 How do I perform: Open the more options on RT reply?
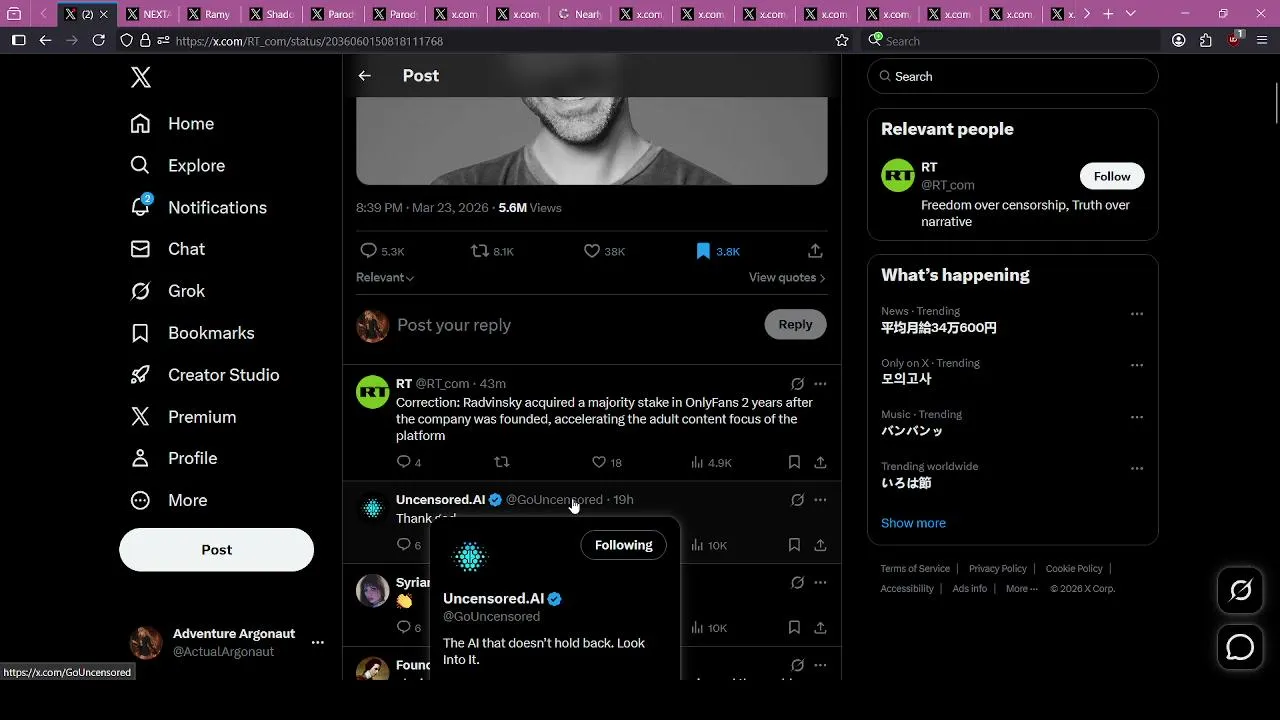820,384
